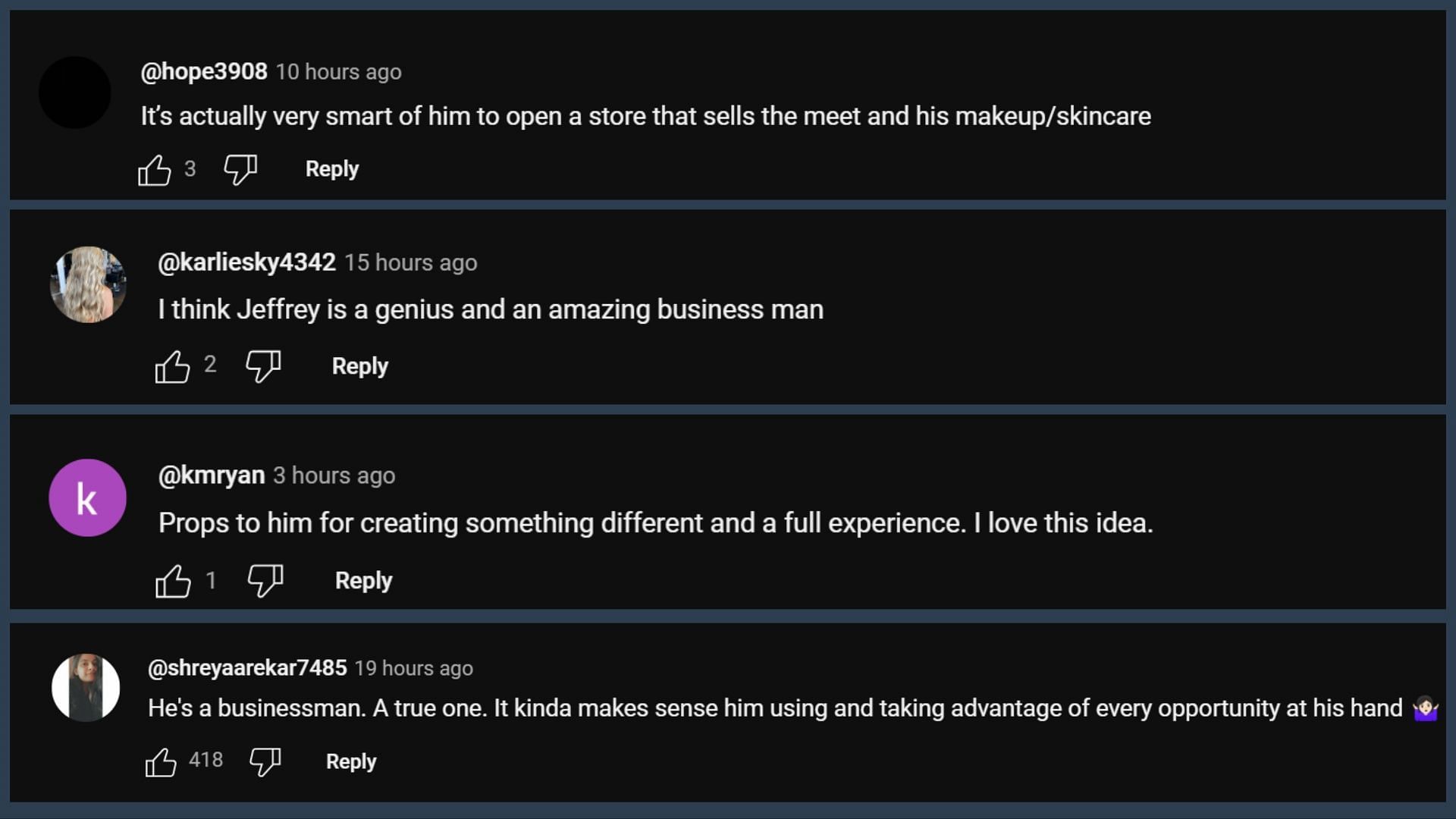This screenshot has width=1456, height=819.
Task: Thumbs down @kmryan's comment
Action: pos(265,581)
